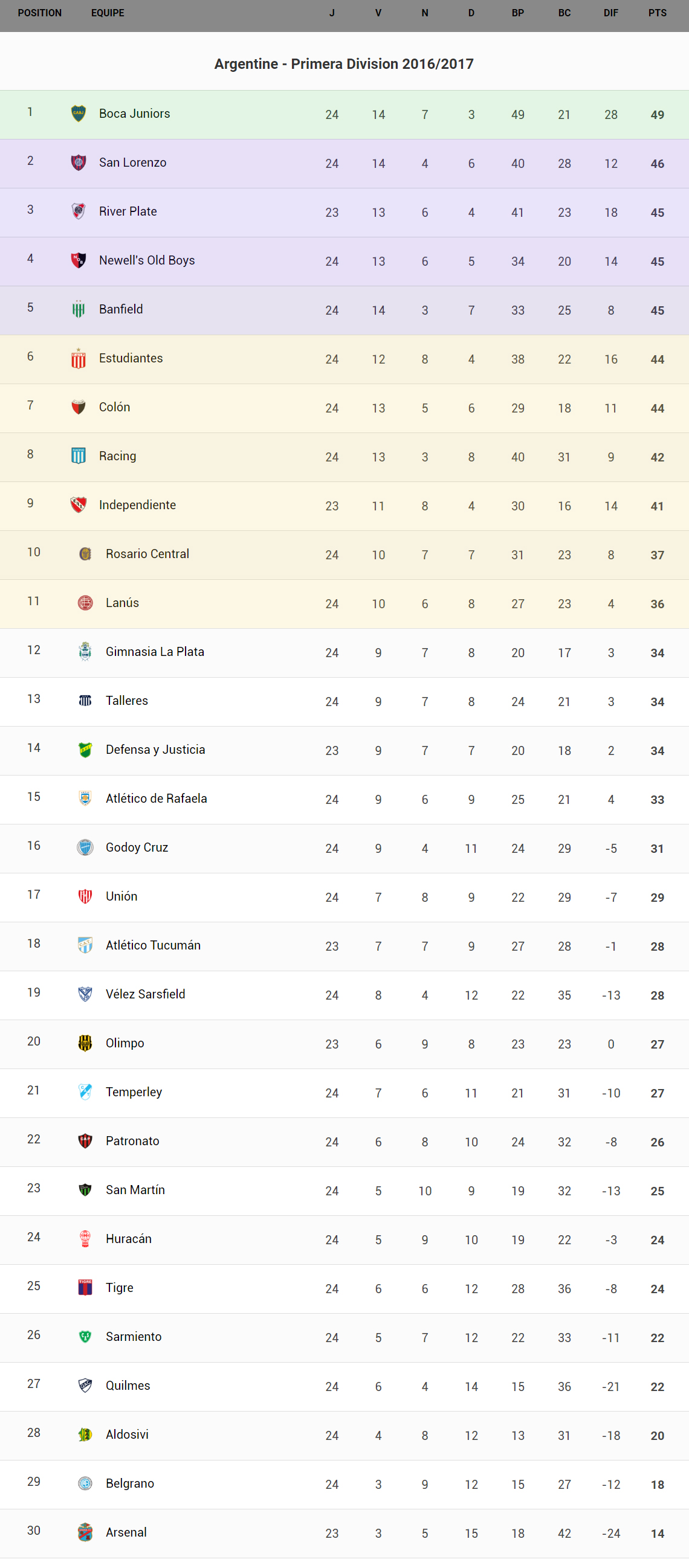Click the POSITION column header
Viewport: 689px width, 1568px height.
40,13
